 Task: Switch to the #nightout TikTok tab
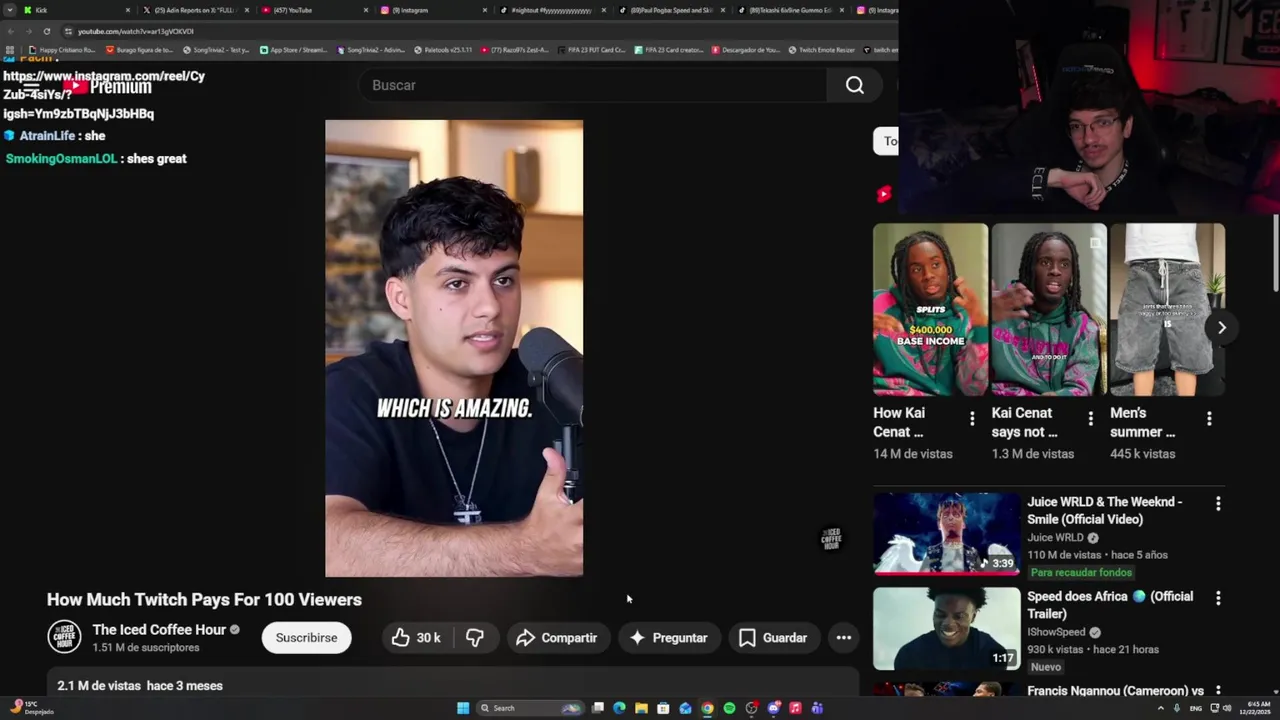552,10
